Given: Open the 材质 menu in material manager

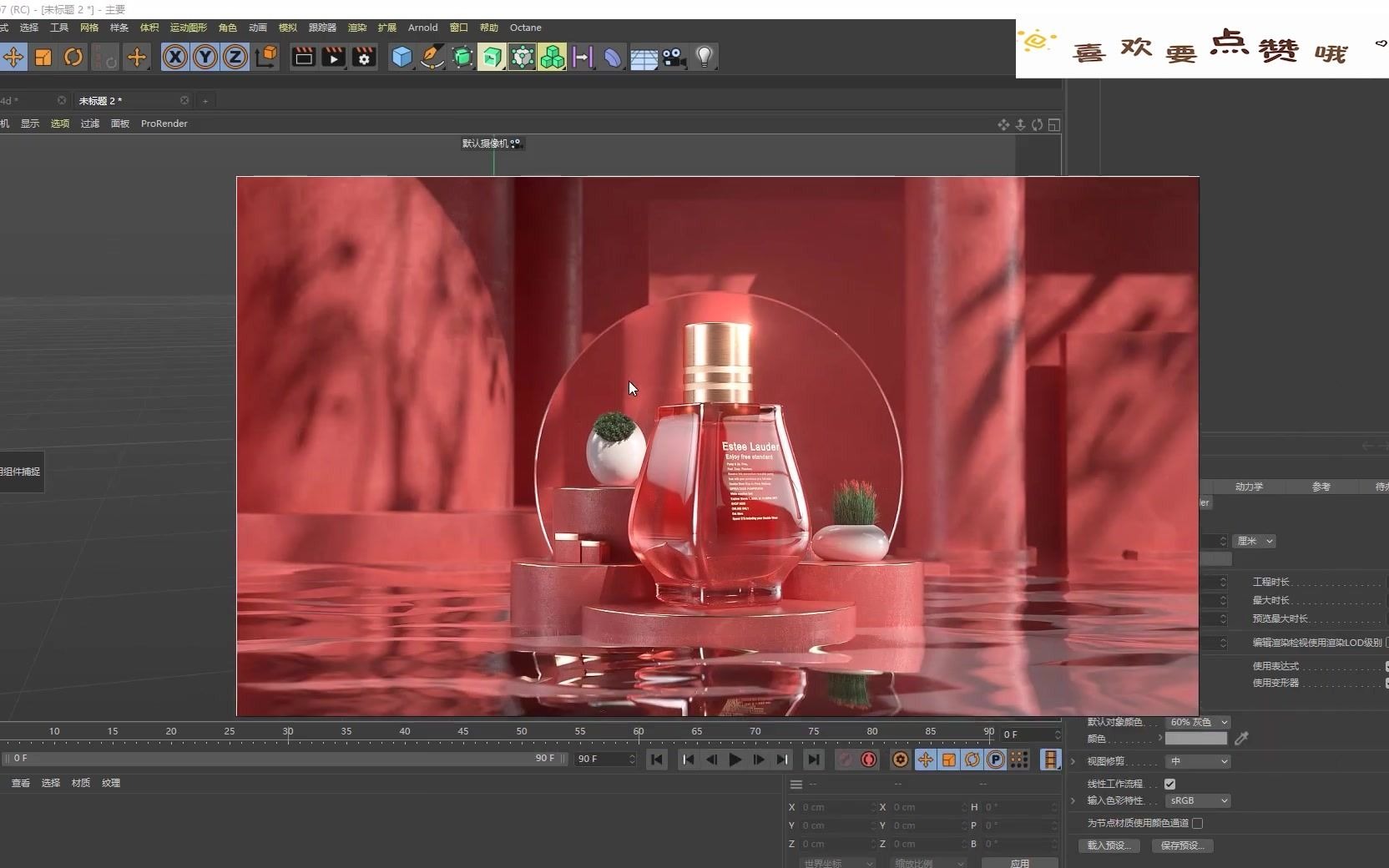Looking at the screenshot, I should (x=81, y=783).
